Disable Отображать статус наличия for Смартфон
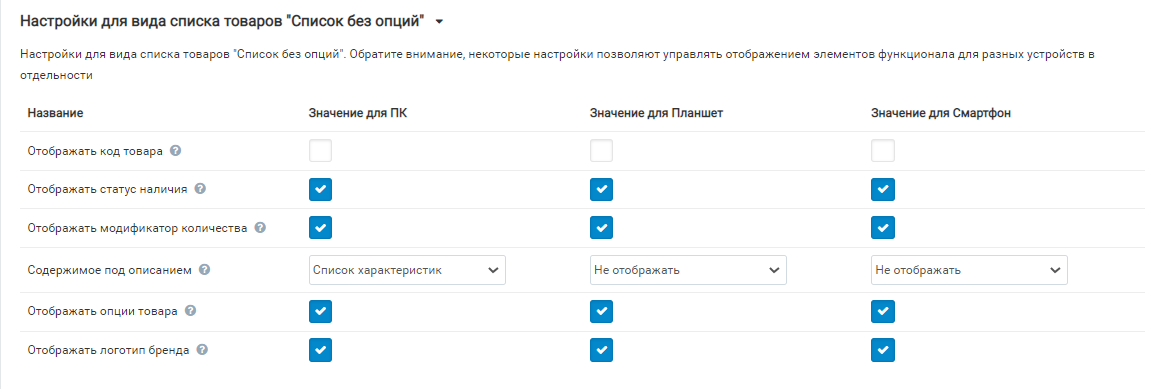The width and height of the screenshot is (1152, 389). coord(882,189)
